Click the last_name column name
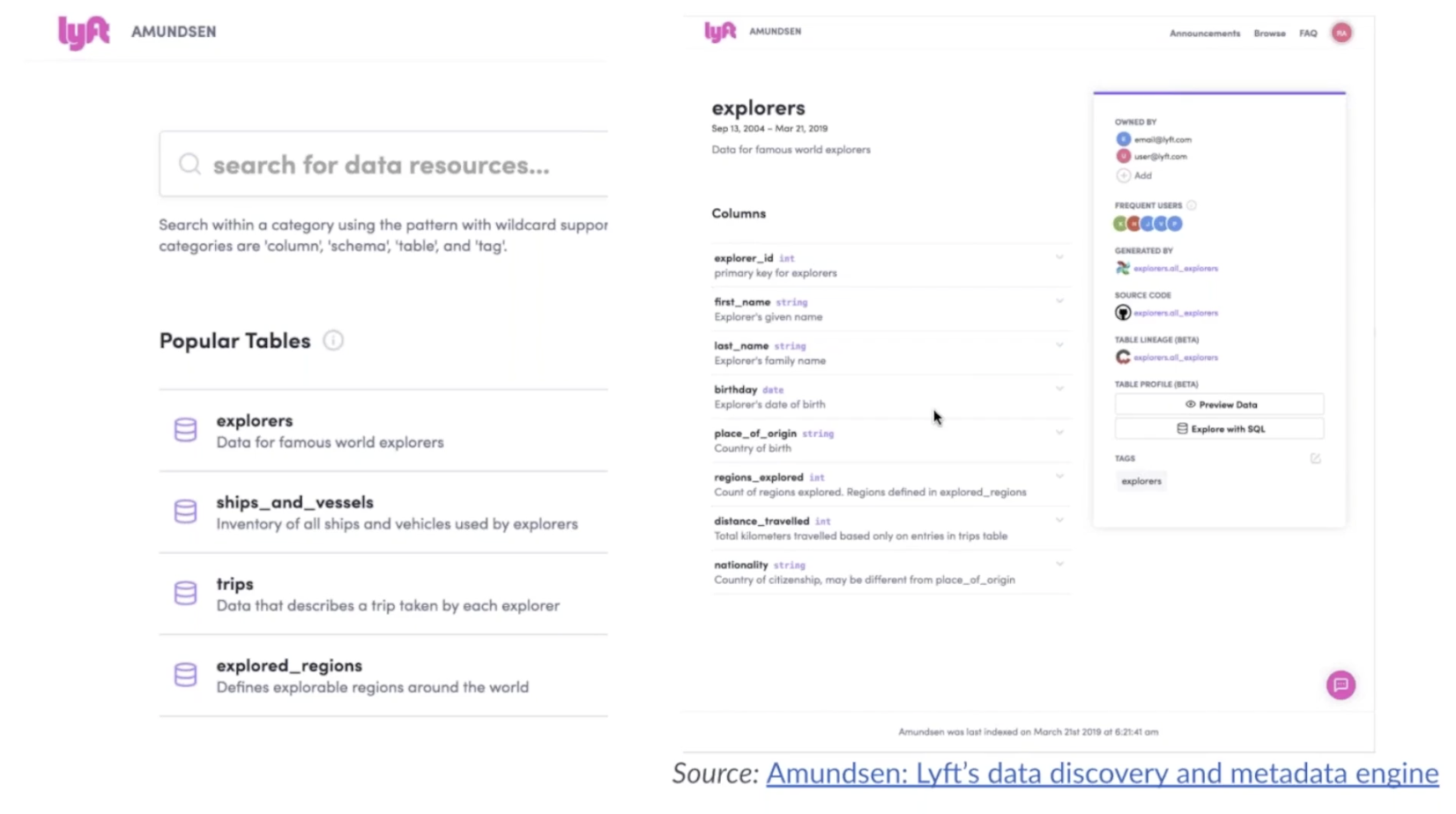1456x814 pixels. point(741,346)
